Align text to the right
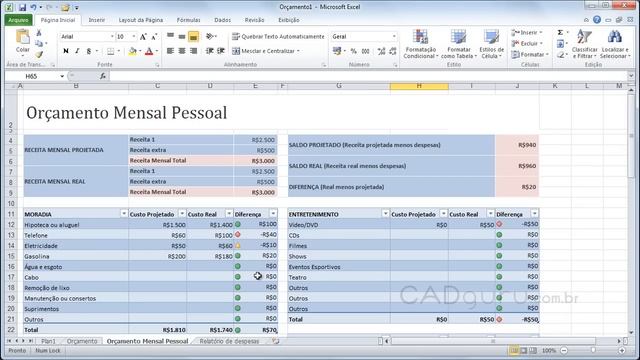Image resolution: width=640 pixels, height=360 pixels. 193,51
